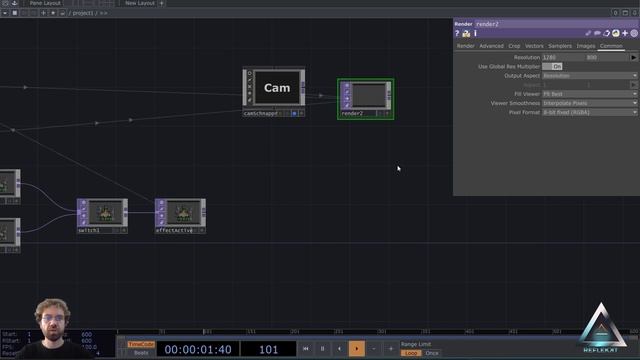Viewport: 640px width, 360px height.
Task: Select New Layout tab
Action: point(140,3)
